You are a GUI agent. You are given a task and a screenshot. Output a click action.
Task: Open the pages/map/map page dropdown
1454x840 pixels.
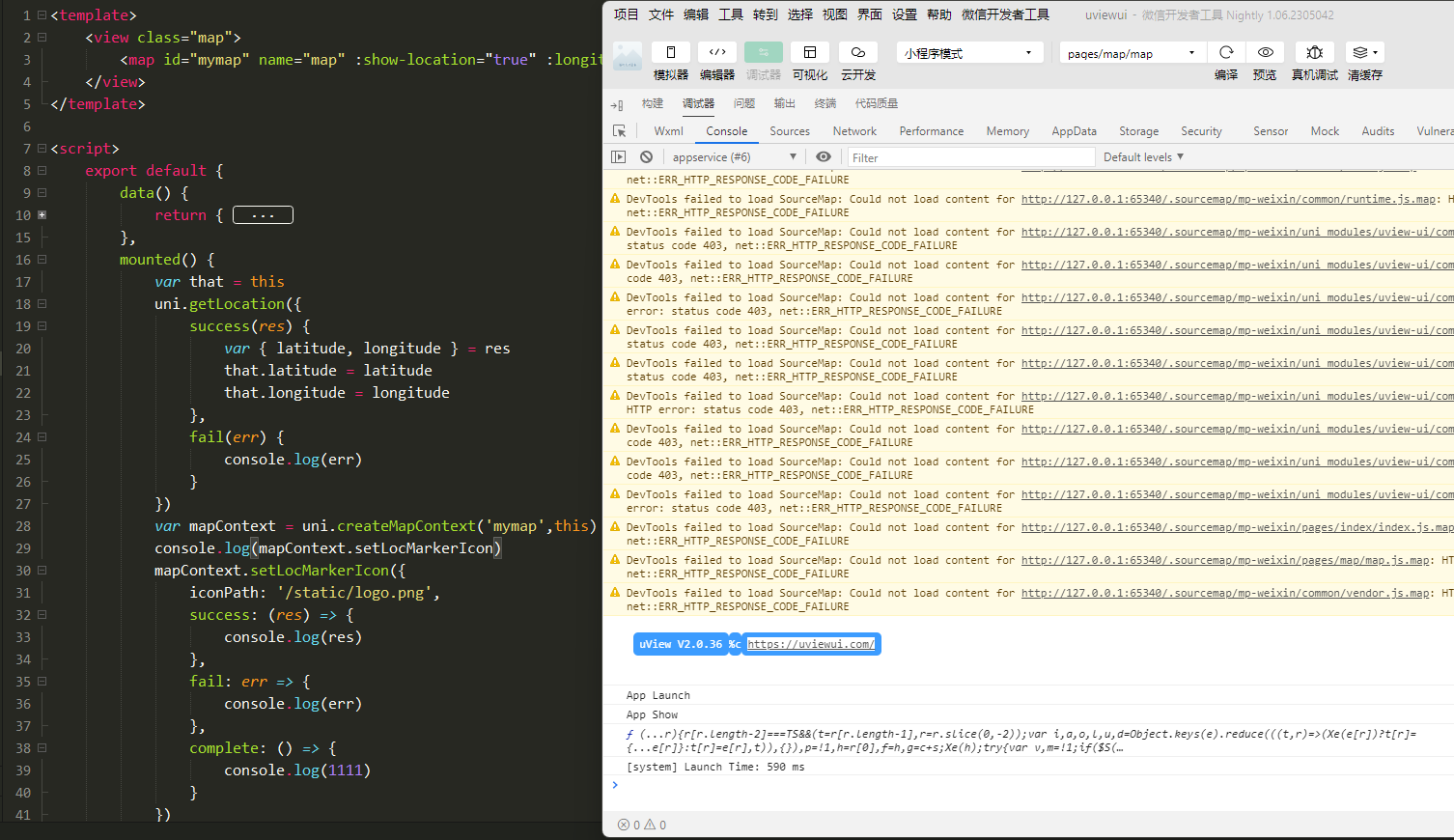pyautogui.click(x=1132, y=52)
